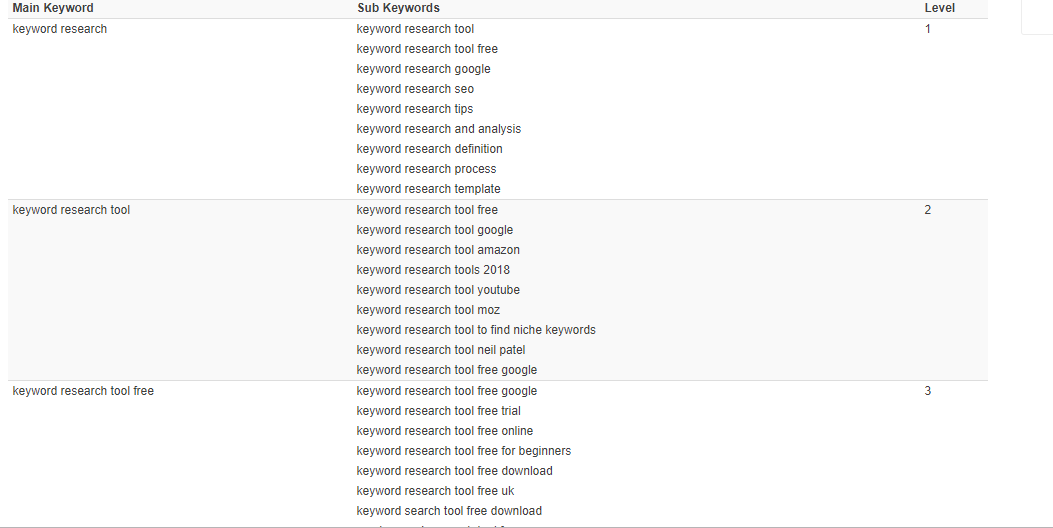Click the "Sub Keywords" column header

click(398, 8)
